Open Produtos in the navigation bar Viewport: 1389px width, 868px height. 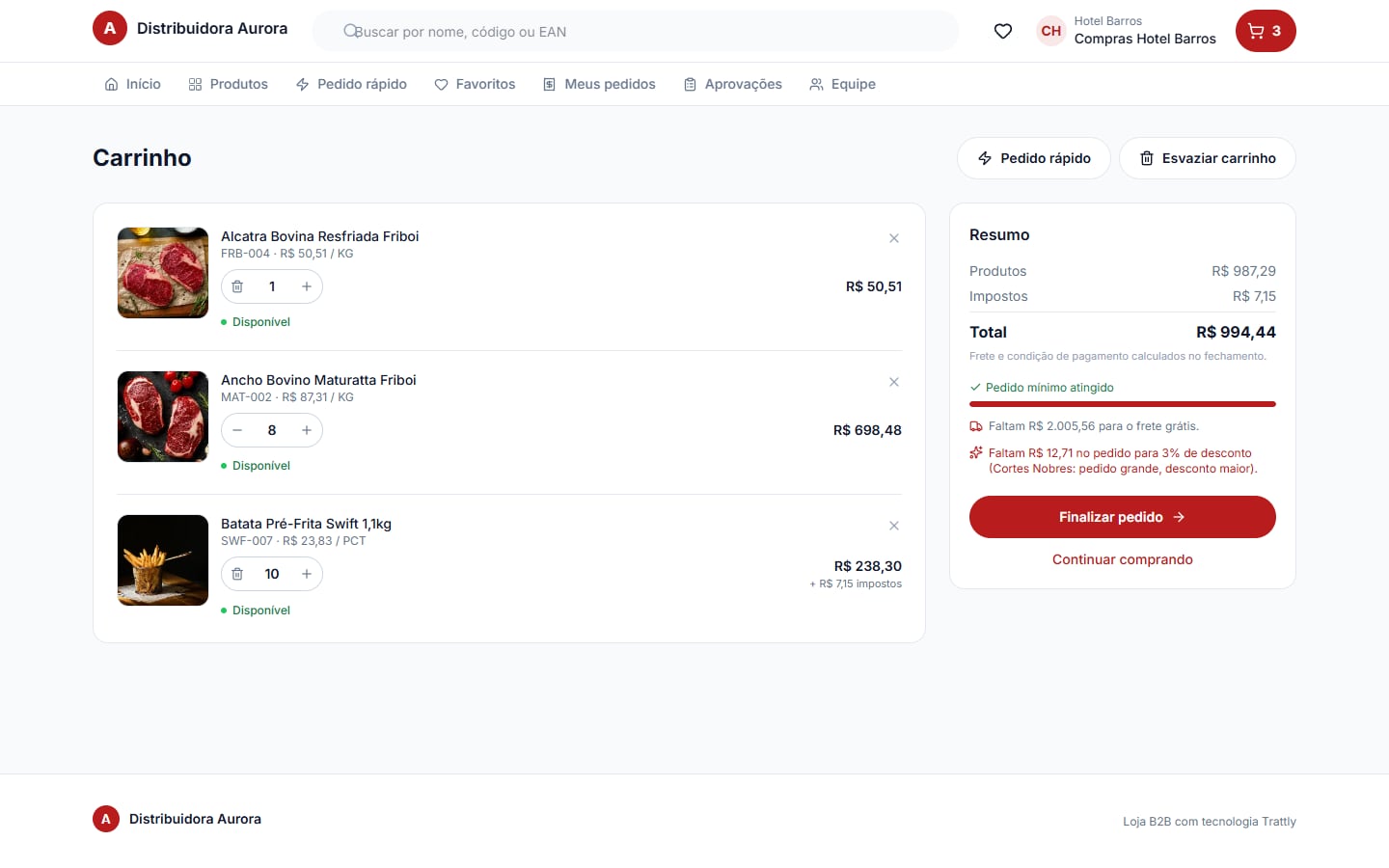229,84
